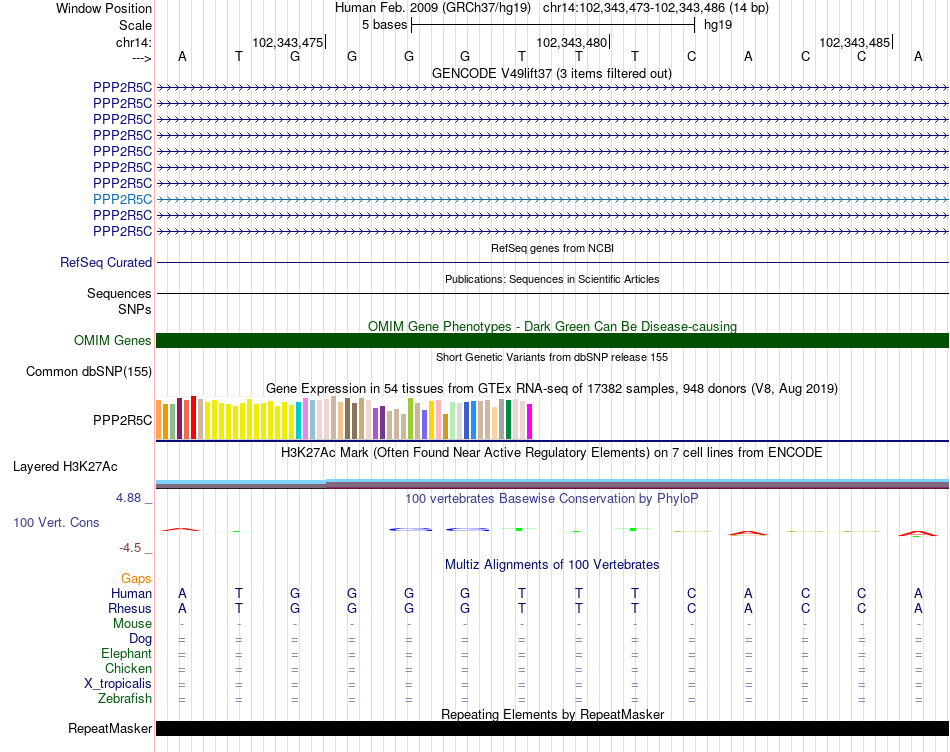Viewport: 950px width, 752px height.
Task: Click the Layered H3K27Ac track label
Action: [x=65, y=467]
